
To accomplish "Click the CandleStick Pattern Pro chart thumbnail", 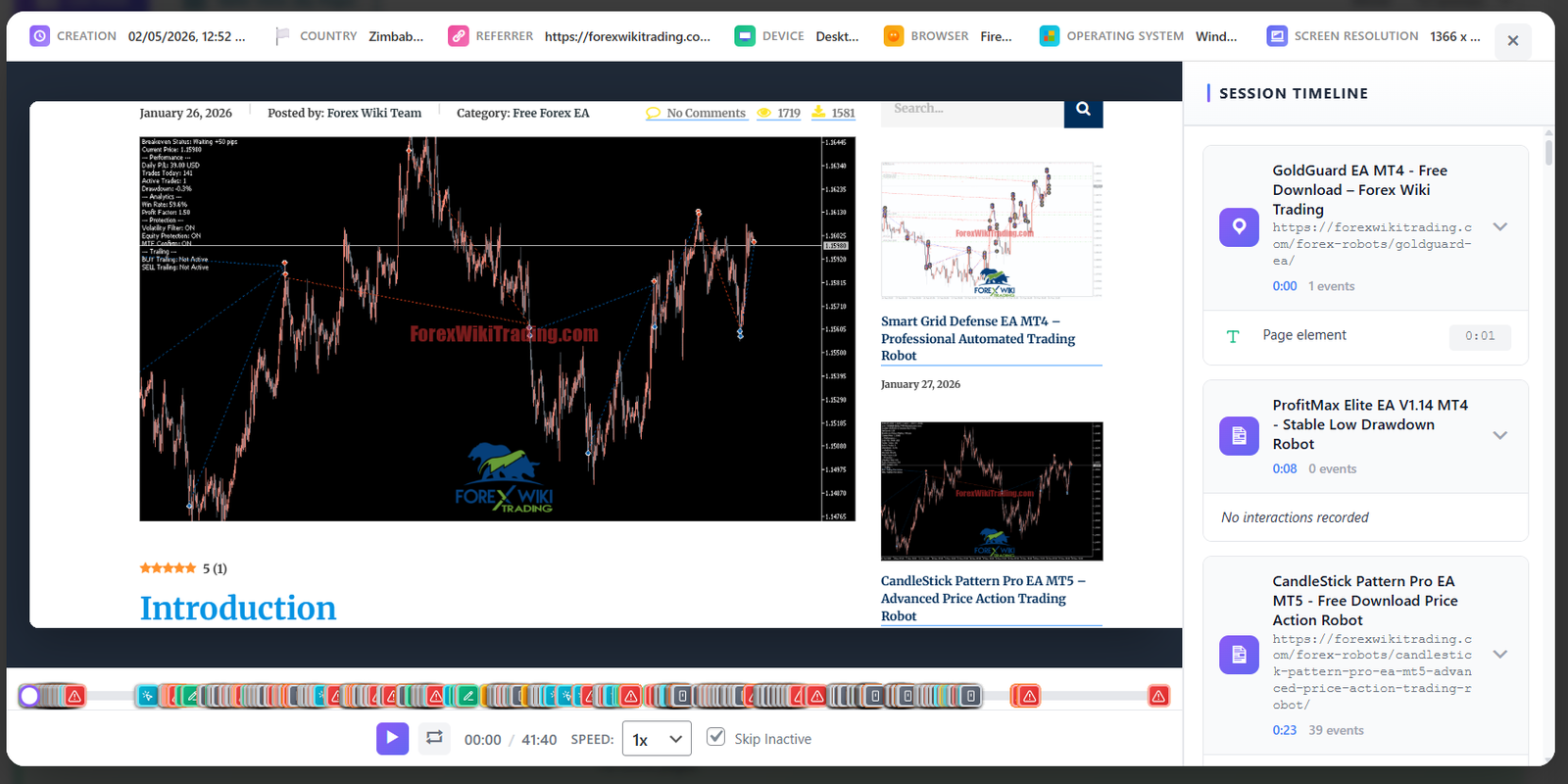I will tap(991, 491).
